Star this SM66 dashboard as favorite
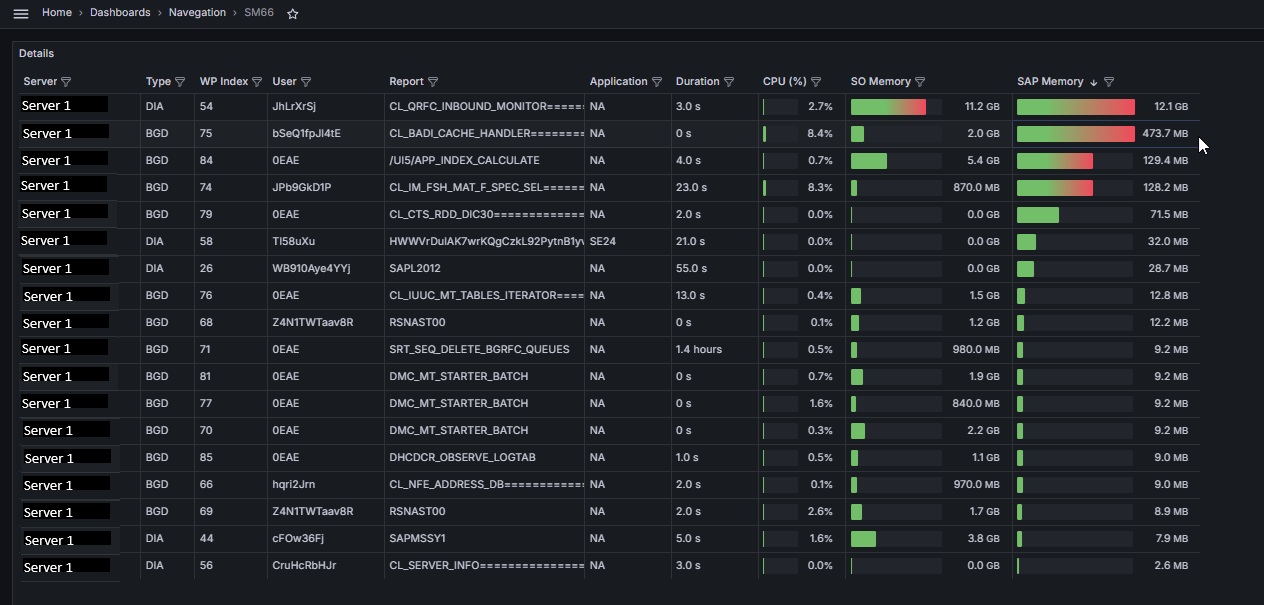 [293, 14]
